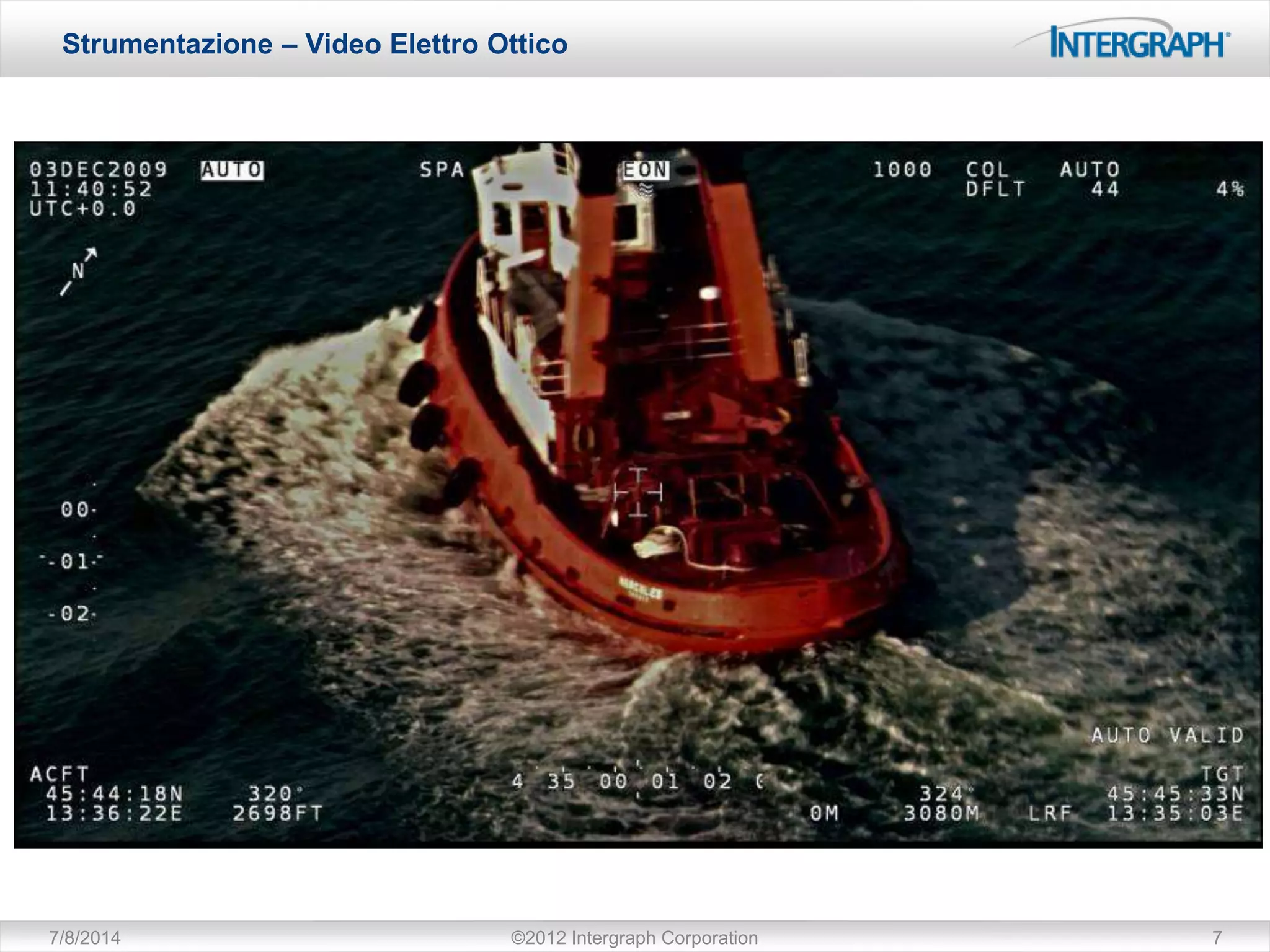This screenshot has width=1270, height=952.
Task: Click the azimuth scale at the 00 mark
Action: point(613,782)
